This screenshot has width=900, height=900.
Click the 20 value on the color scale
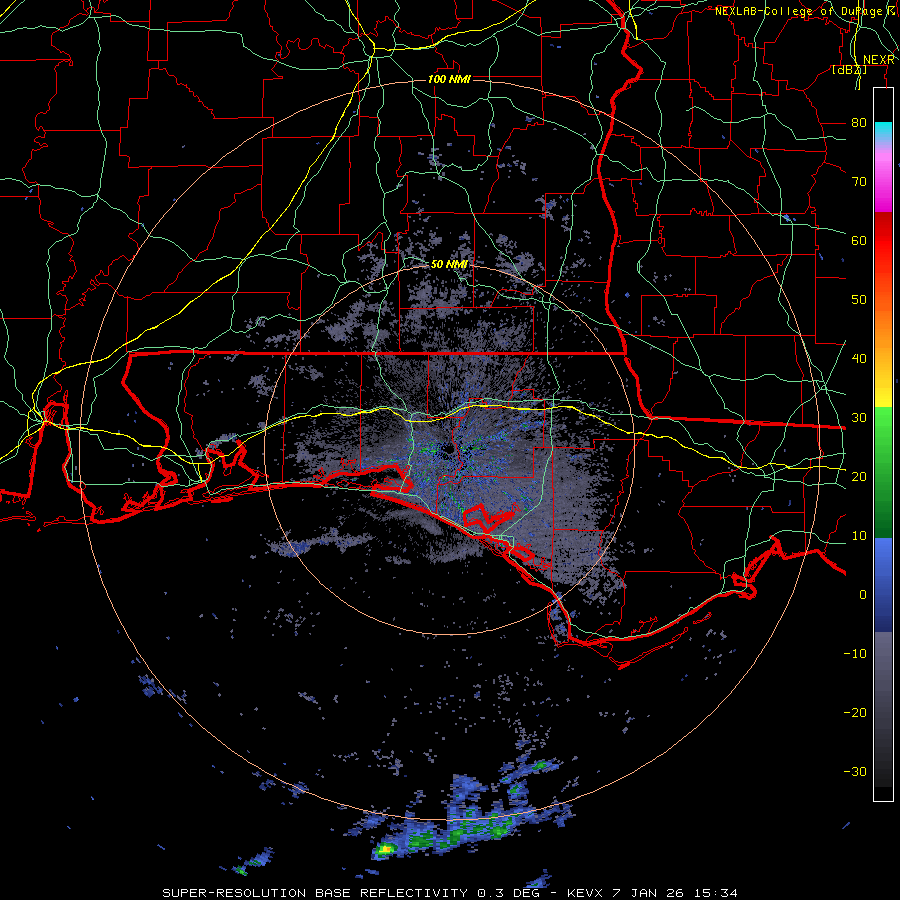(x=859, y=476)
